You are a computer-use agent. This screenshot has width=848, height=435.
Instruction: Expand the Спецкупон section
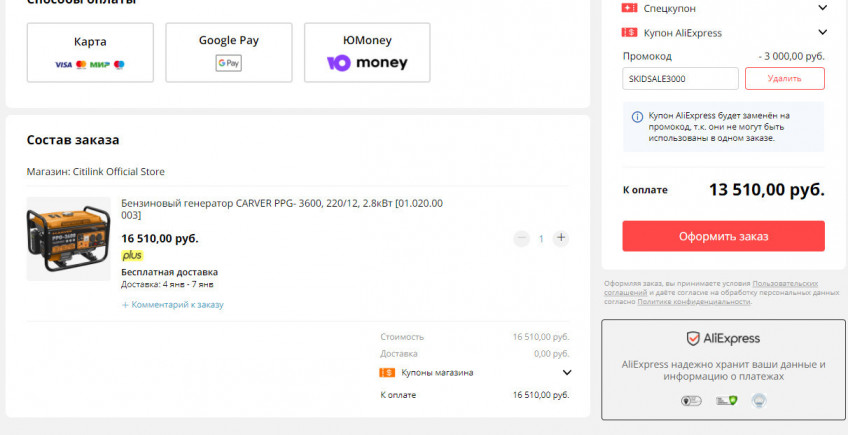(822, 8)
